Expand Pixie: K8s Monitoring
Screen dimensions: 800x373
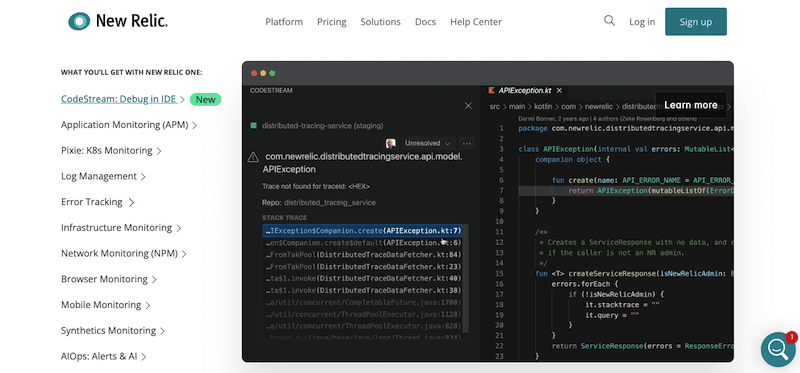point(111,151)
